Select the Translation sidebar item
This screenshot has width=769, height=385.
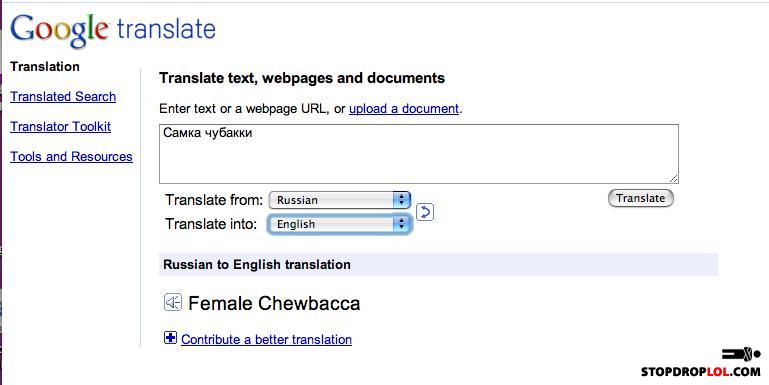[45, 66]
